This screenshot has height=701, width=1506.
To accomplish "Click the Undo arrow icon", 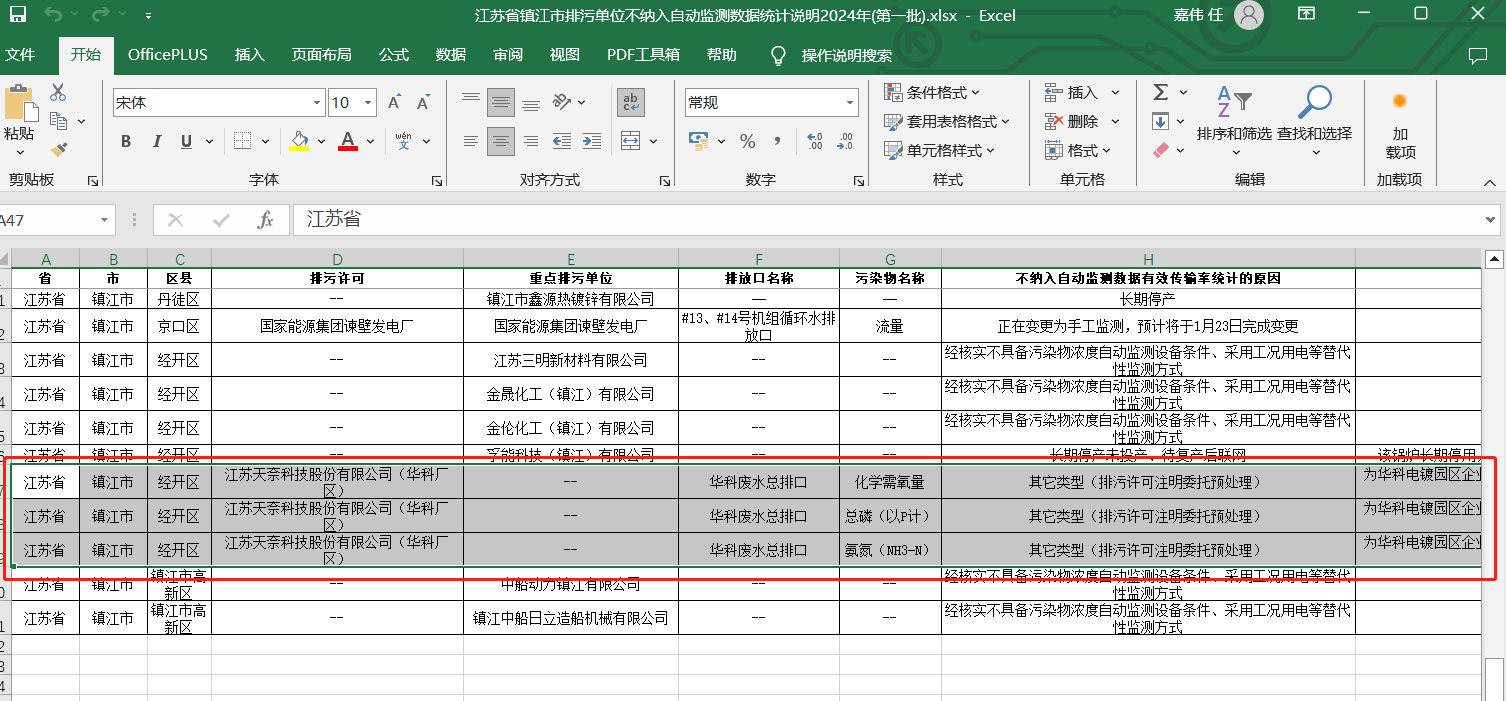I will click(53, 15).
